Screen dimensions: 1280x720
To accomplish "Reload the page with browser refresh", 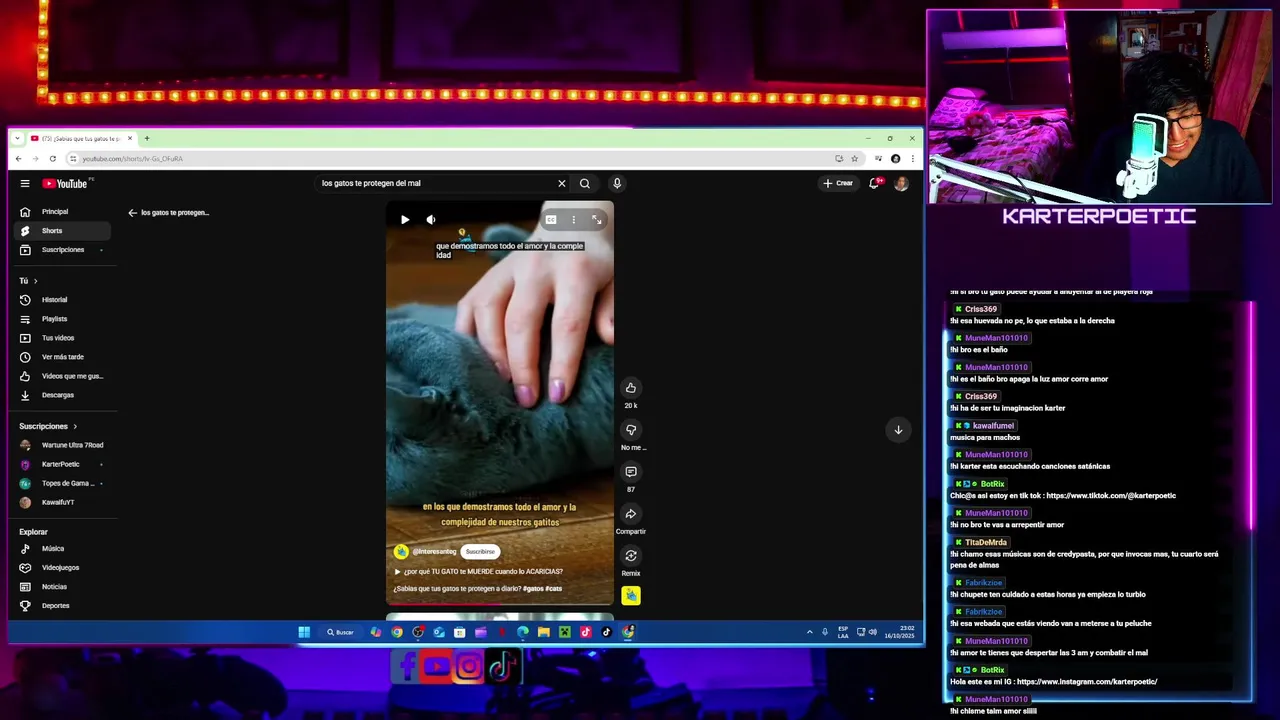I will 53,159.
